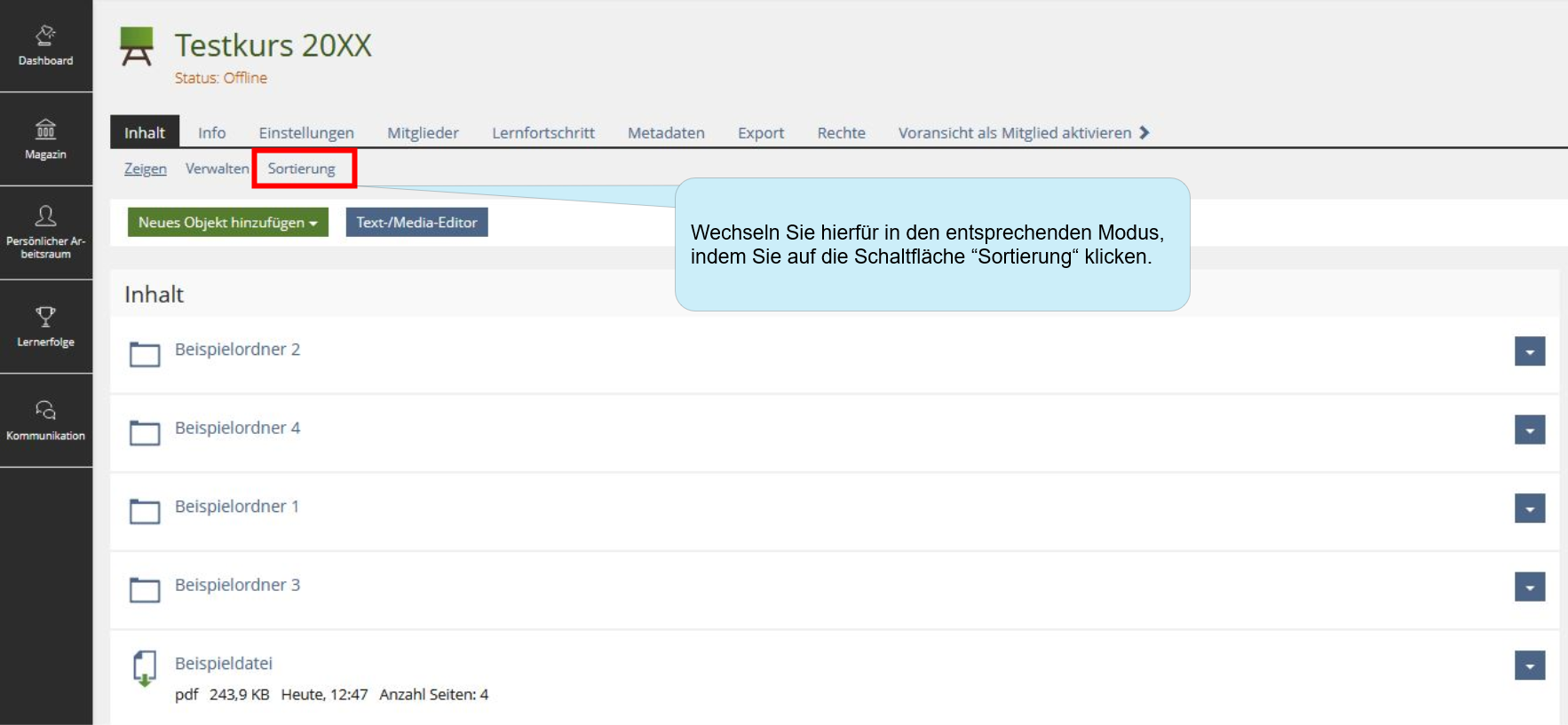Viewport: 1568px width, 725px height.
Task: Open the Beispielordner 3 link
Action: [x=237, y=585]
